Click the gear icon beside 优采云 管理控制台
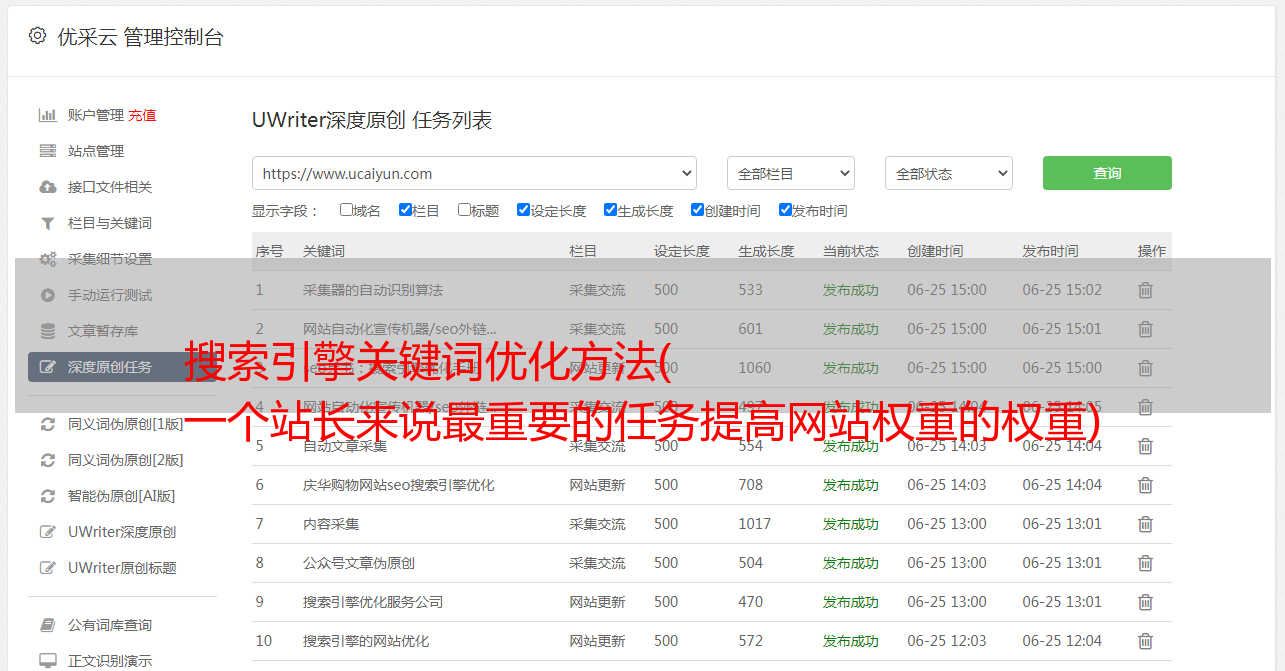Viewport: 1285px width, 671px height. [37, 36]
